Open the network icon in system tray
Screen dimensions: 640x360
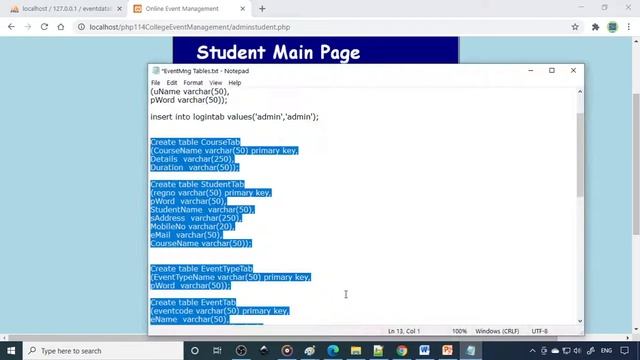point(566,351)
